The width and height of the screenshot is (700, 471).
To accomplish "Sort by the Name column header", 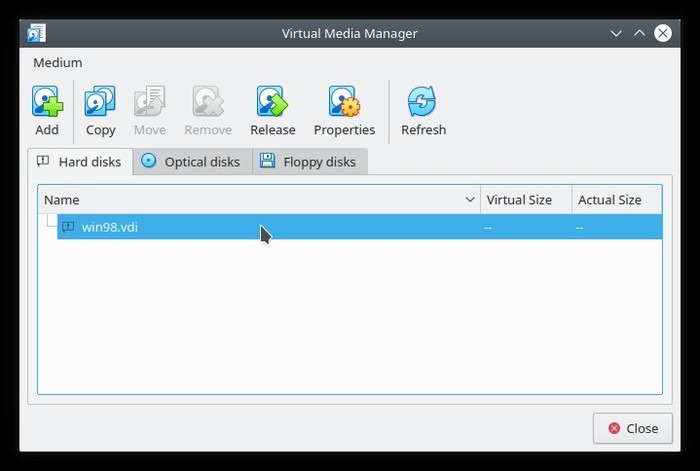I will point(259,200).
